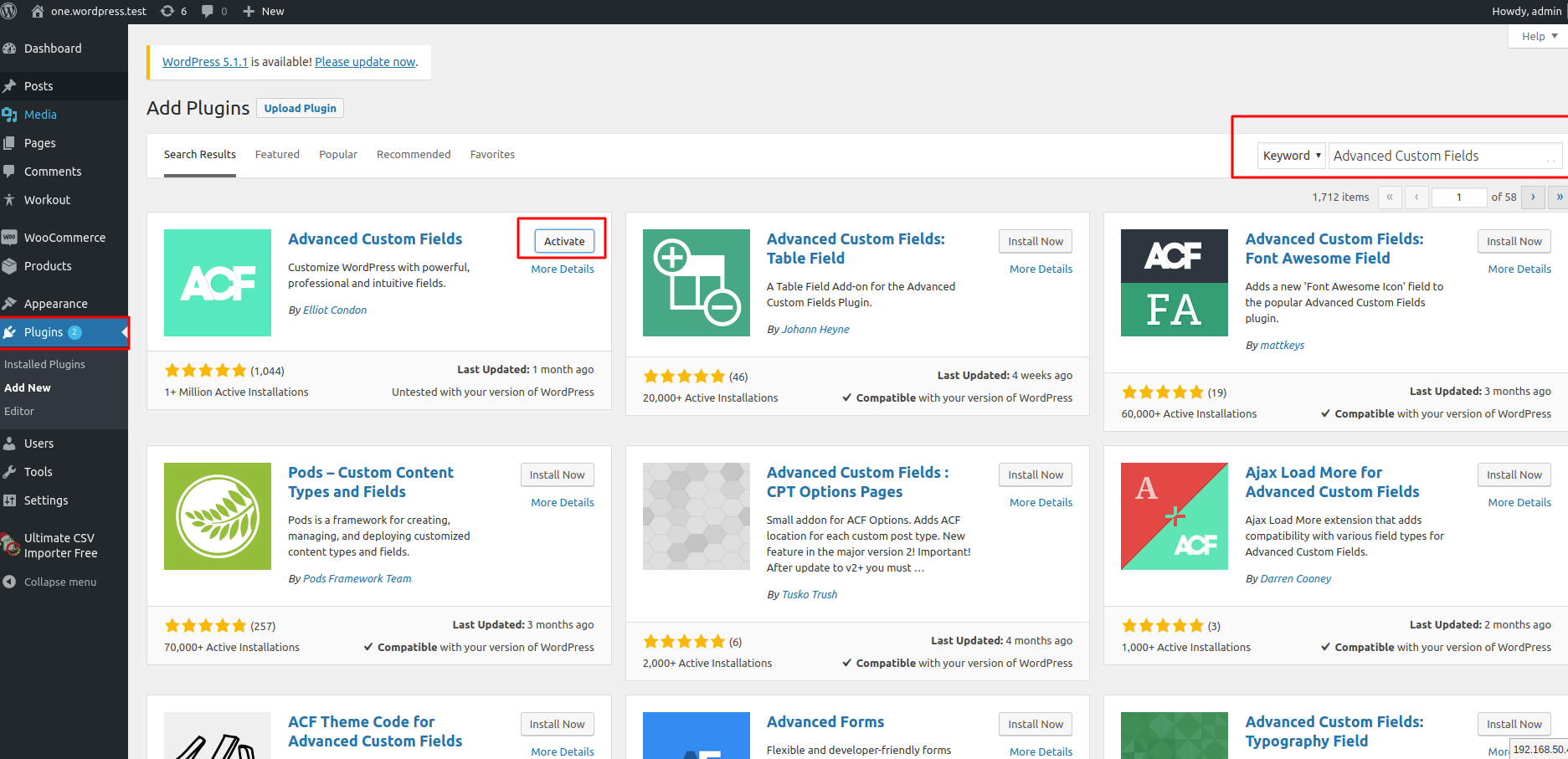Install the Font Awesome Field plugin
Viewport: 1568px width, 759px height.
coord(1514,241)
